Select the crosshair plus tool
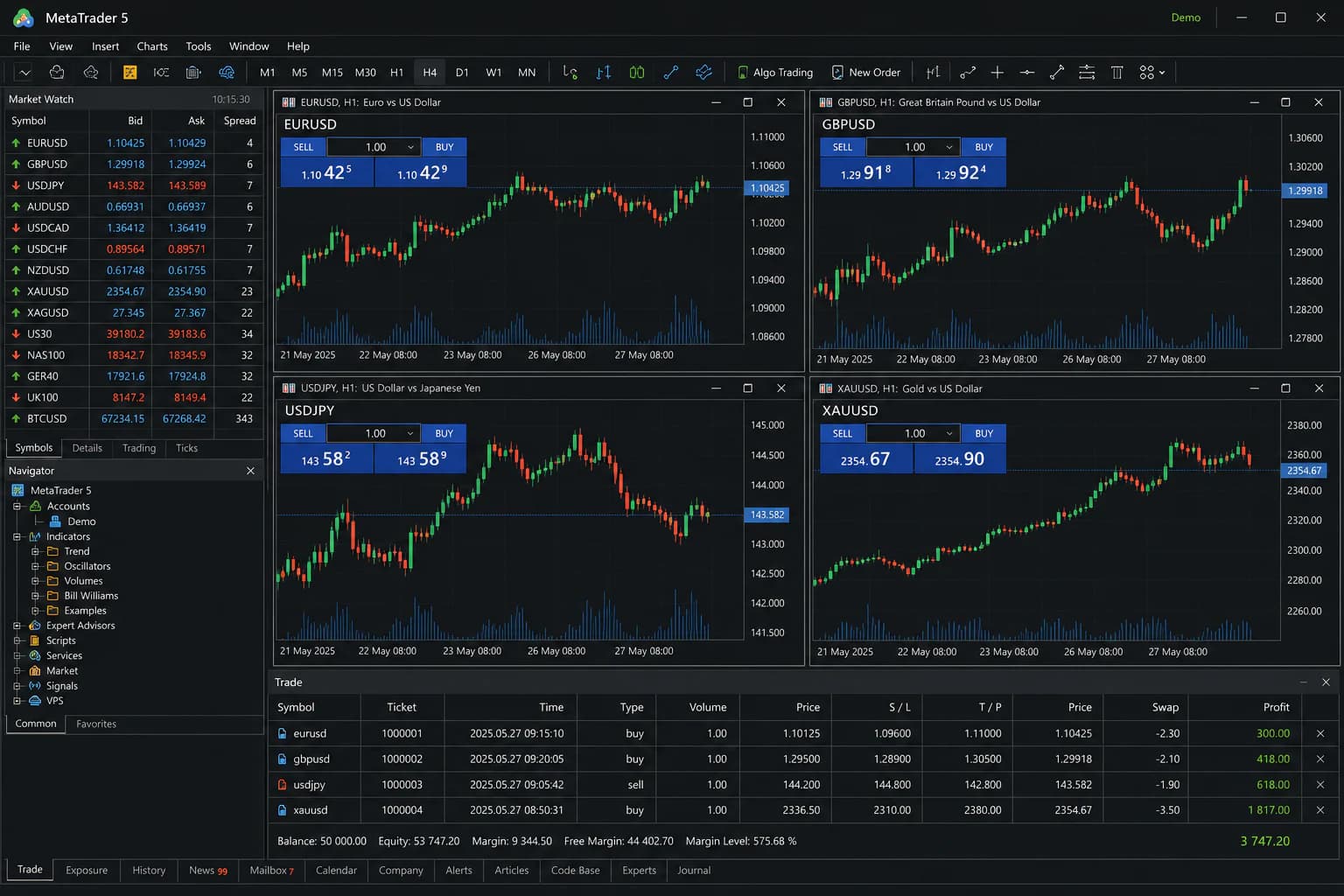This screenshot has width=1344, height=896. pos(997,73)
